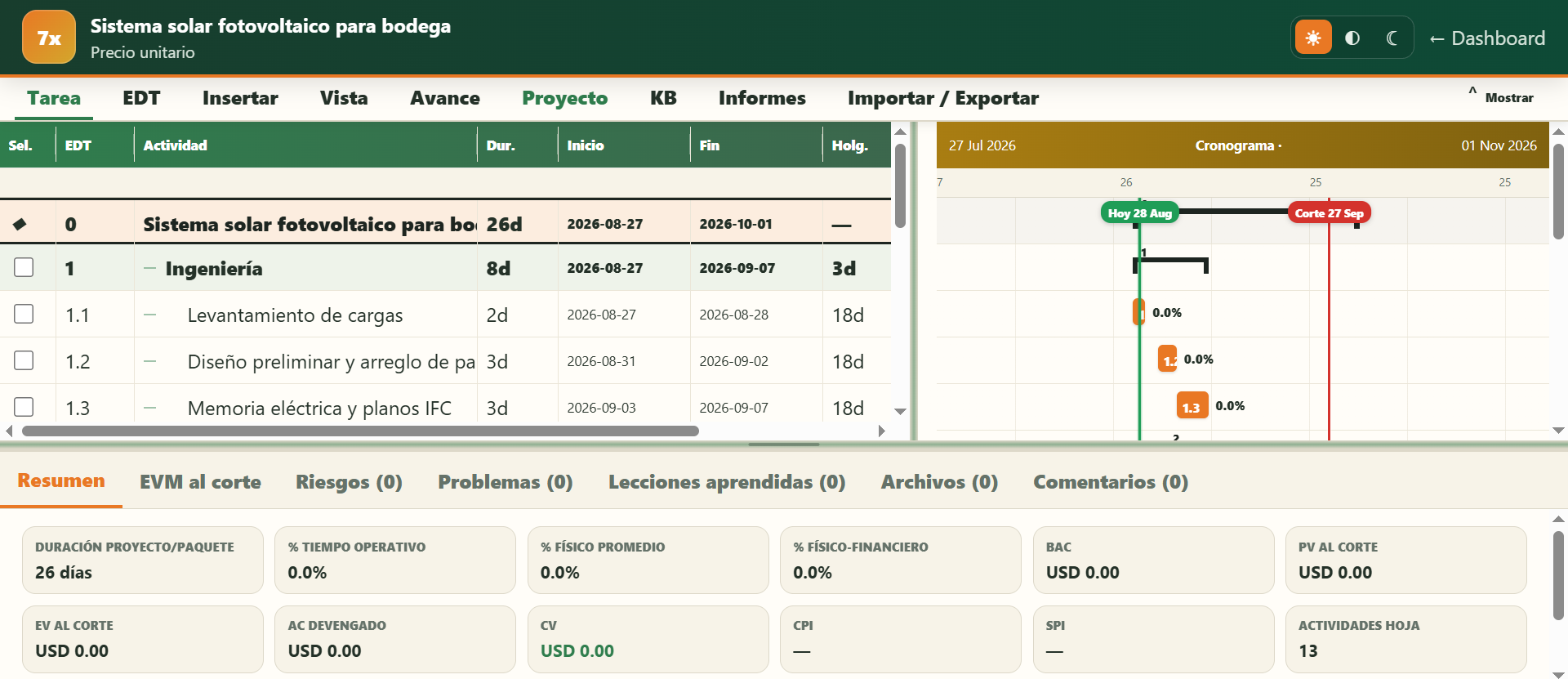Open the Riesgos (0) tab
Screen dimensions: 1568x679
pyautogui.click(x=349, y=482)
